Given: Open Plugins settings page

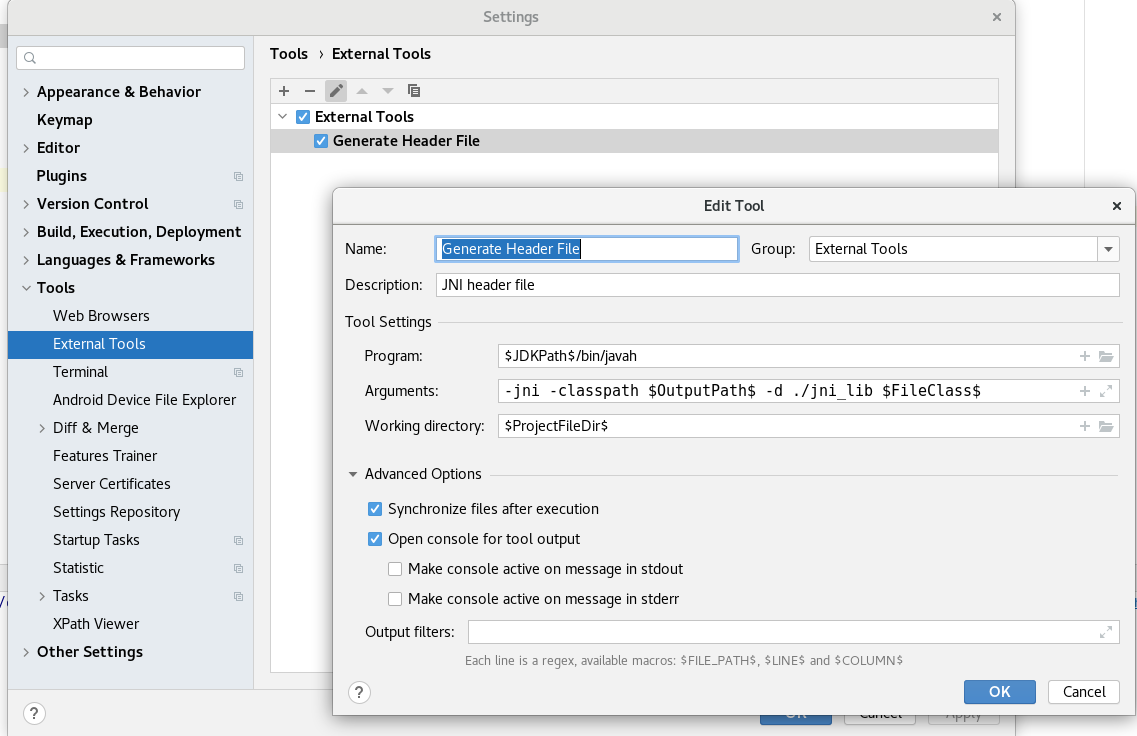Looking at the screenshot, I should [62, 176].
